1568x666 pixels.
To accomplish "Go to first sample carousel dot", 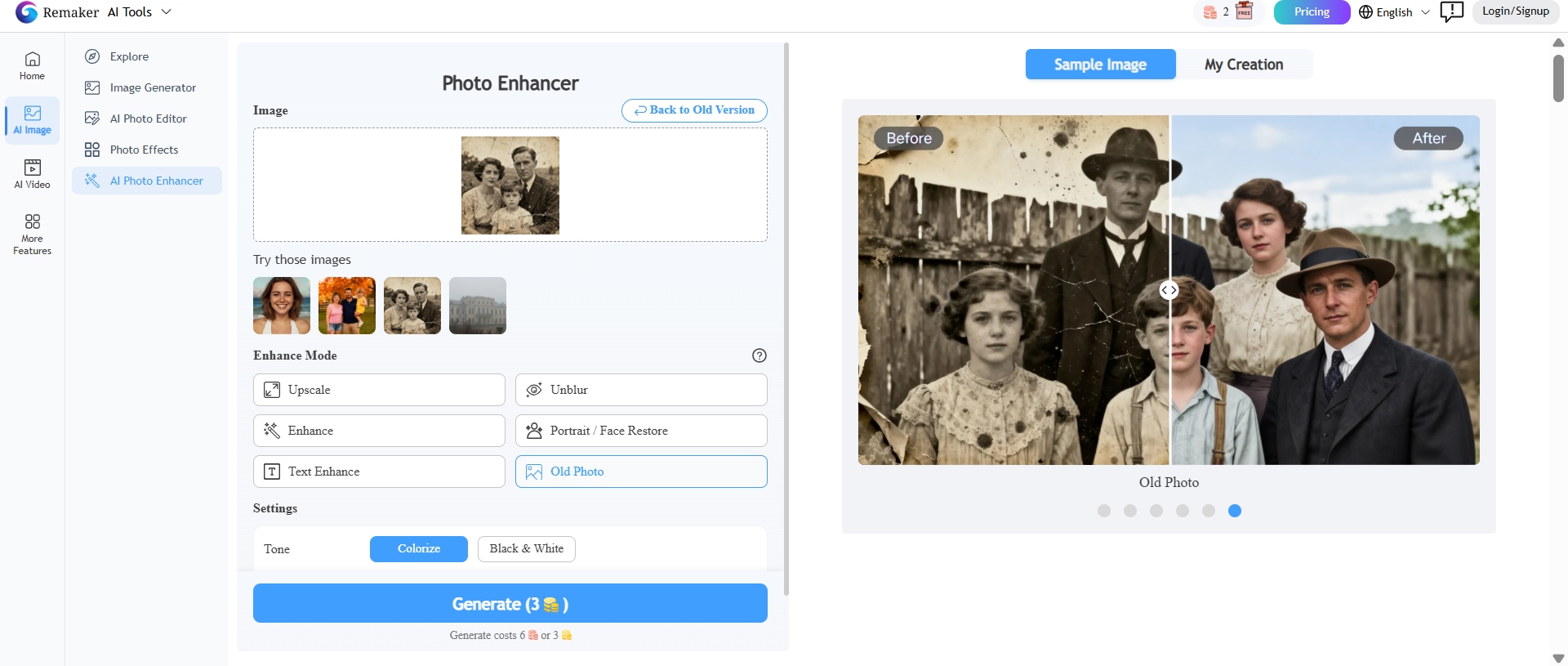I will [x=1104, y=511].
